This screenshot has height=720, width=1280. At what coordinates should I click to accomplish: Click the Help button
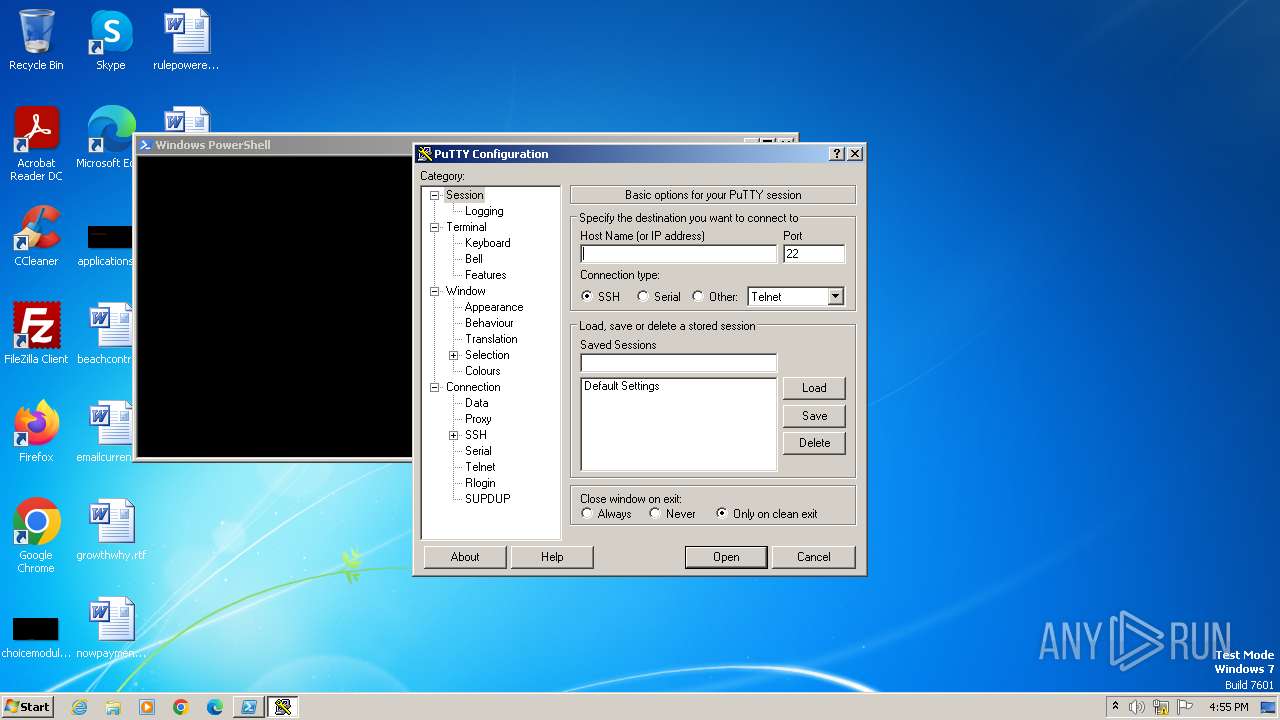point(552,557)
